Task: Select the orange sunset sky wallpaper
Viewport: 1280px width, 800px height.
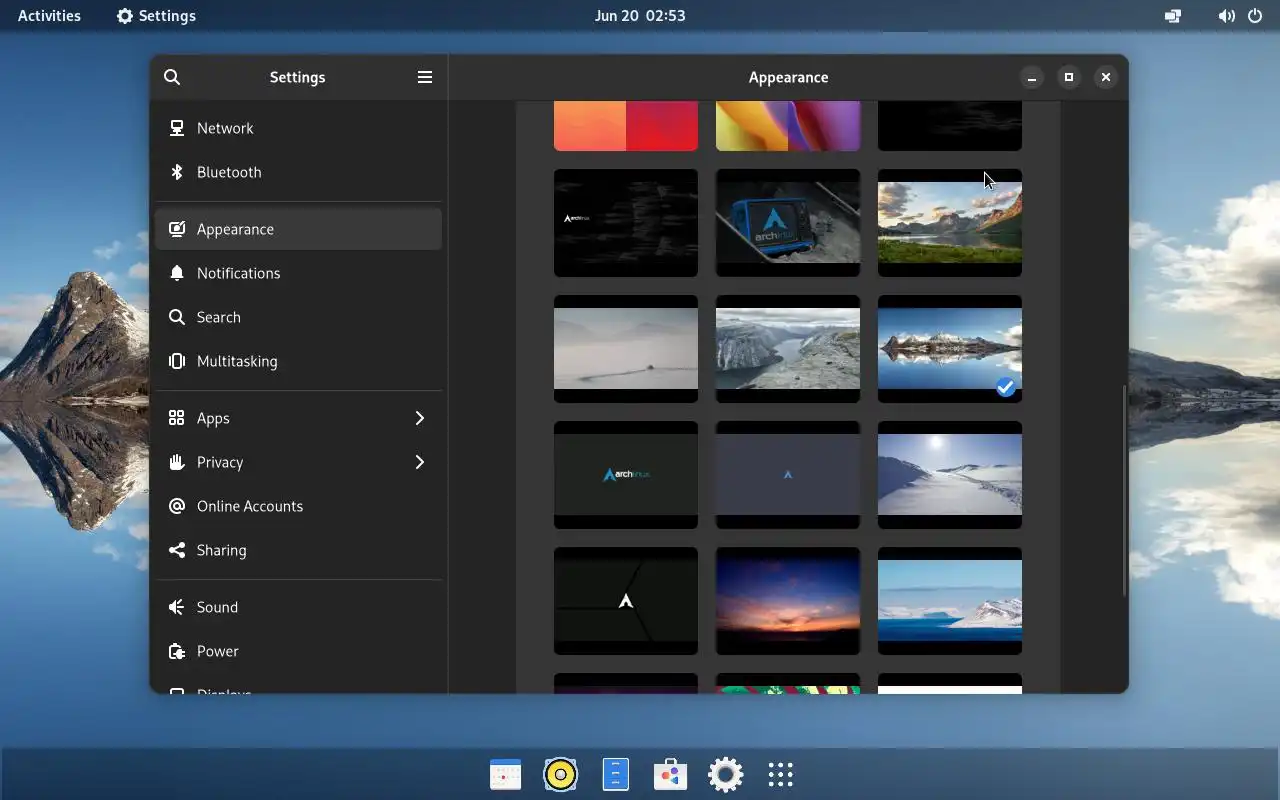Action: coord(788,601)
